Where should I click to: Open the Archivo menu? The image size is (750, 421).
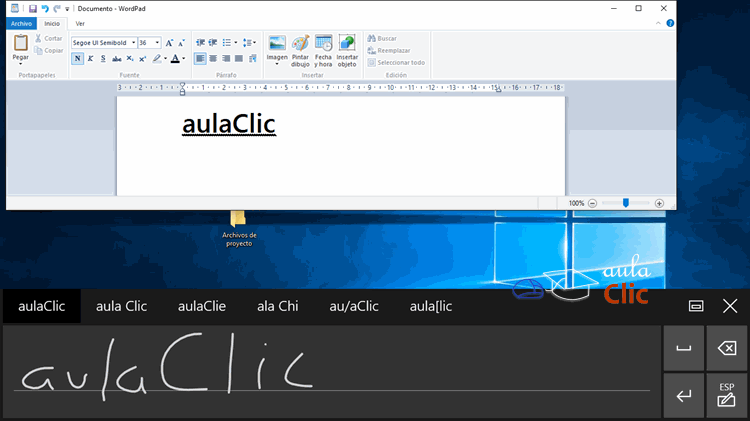point(21,23)
